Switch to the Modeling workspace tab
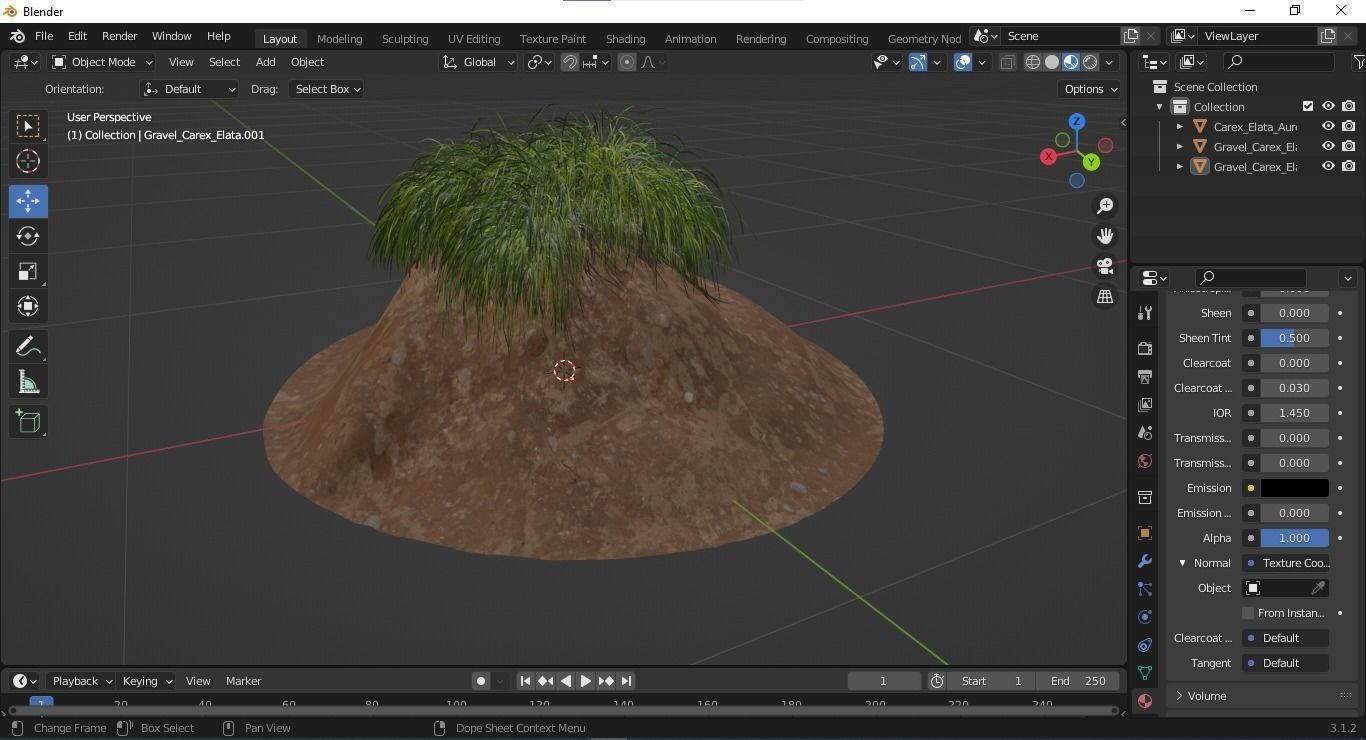The image size is (1366, 740). [339, 38]
